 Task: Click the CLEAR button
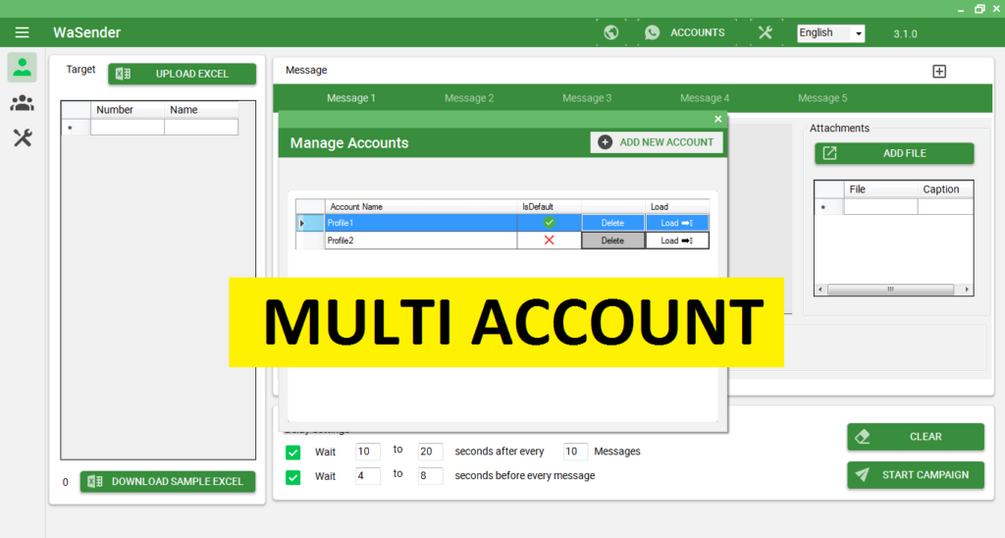915,437
